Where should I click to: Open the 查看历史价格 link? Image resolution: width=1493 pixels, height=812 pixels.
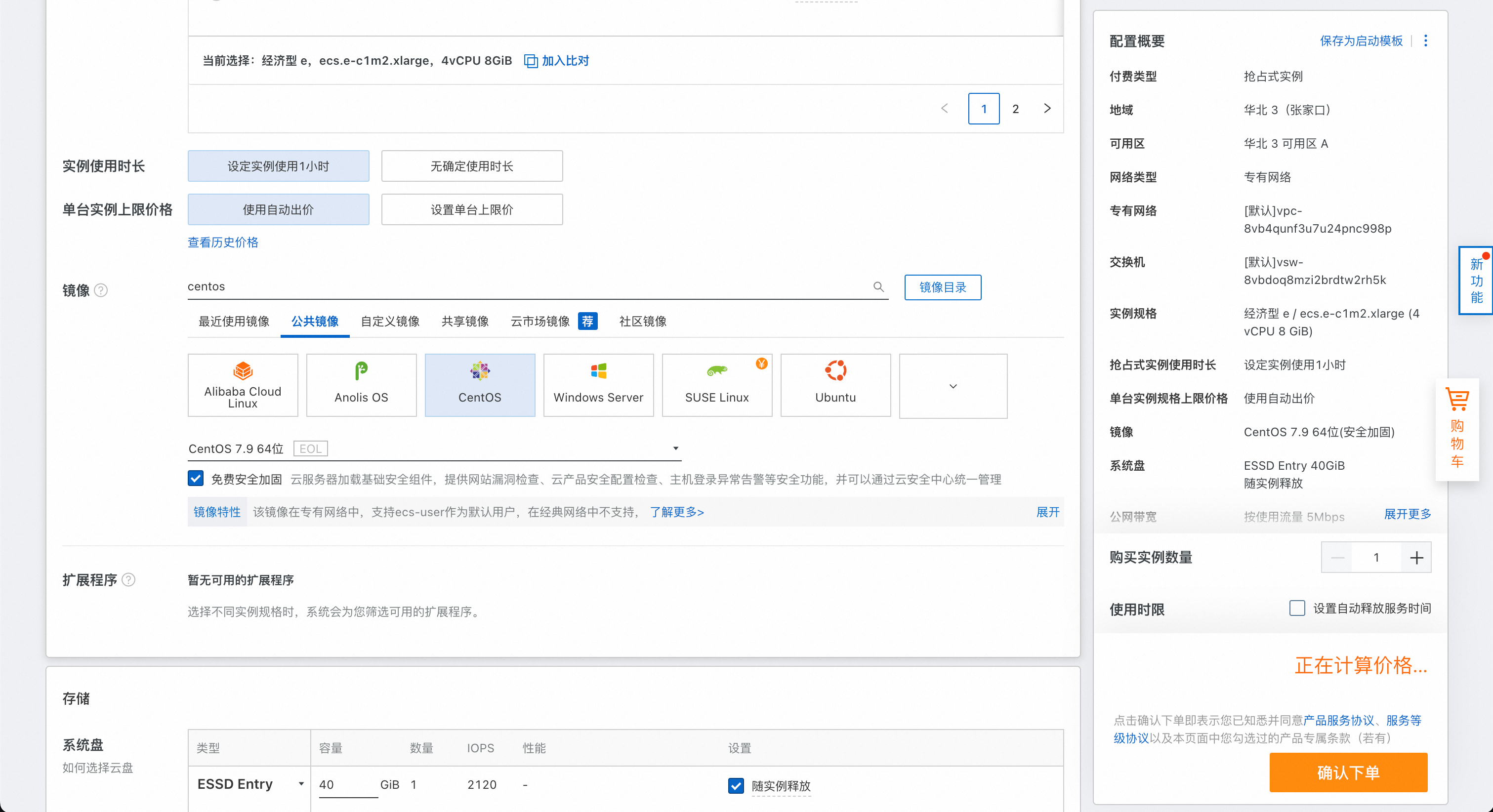pyautogui.click(x=223, y=243)
